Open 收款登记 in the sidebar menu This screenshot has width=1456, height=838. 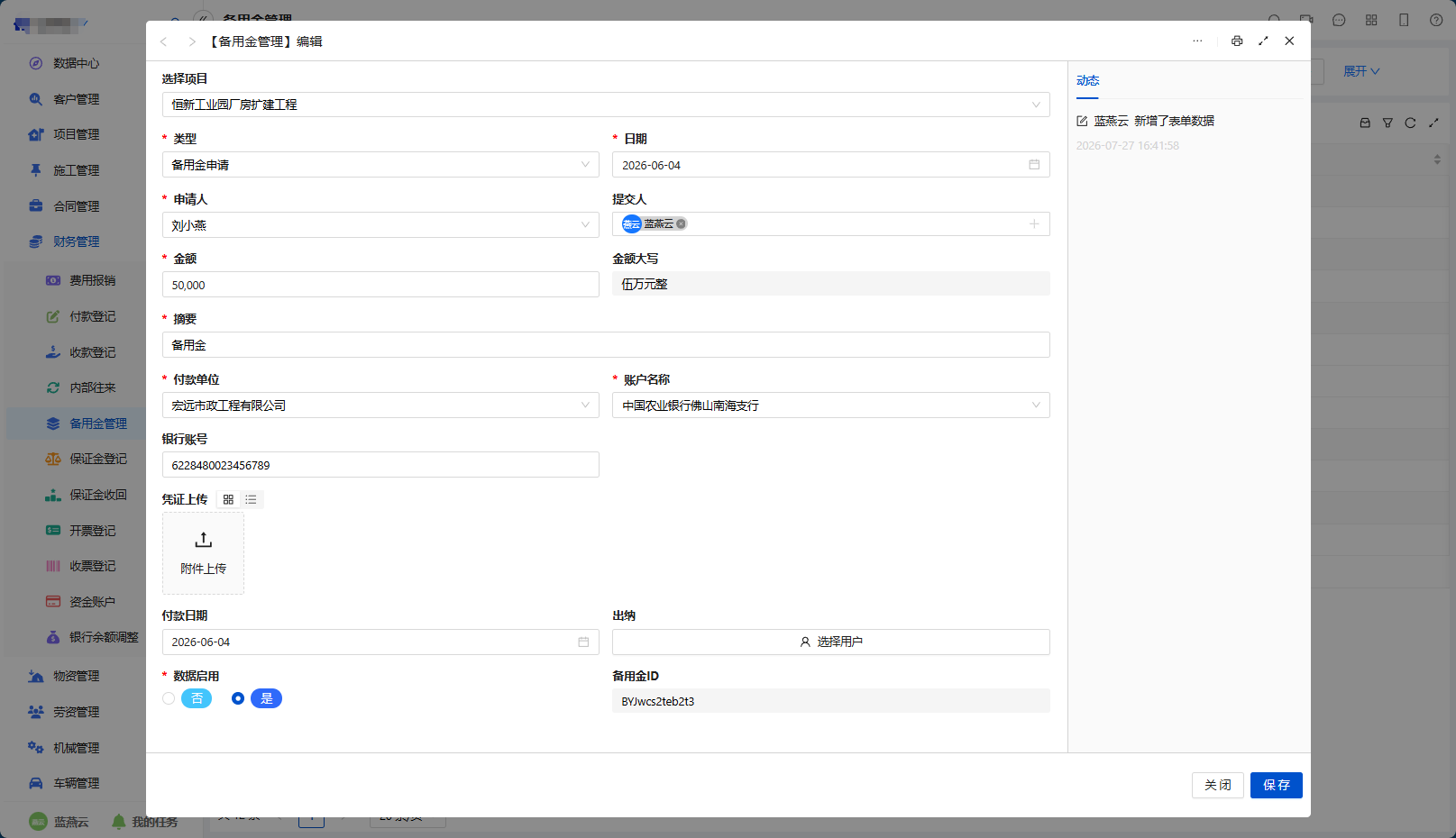click(92, 352)
